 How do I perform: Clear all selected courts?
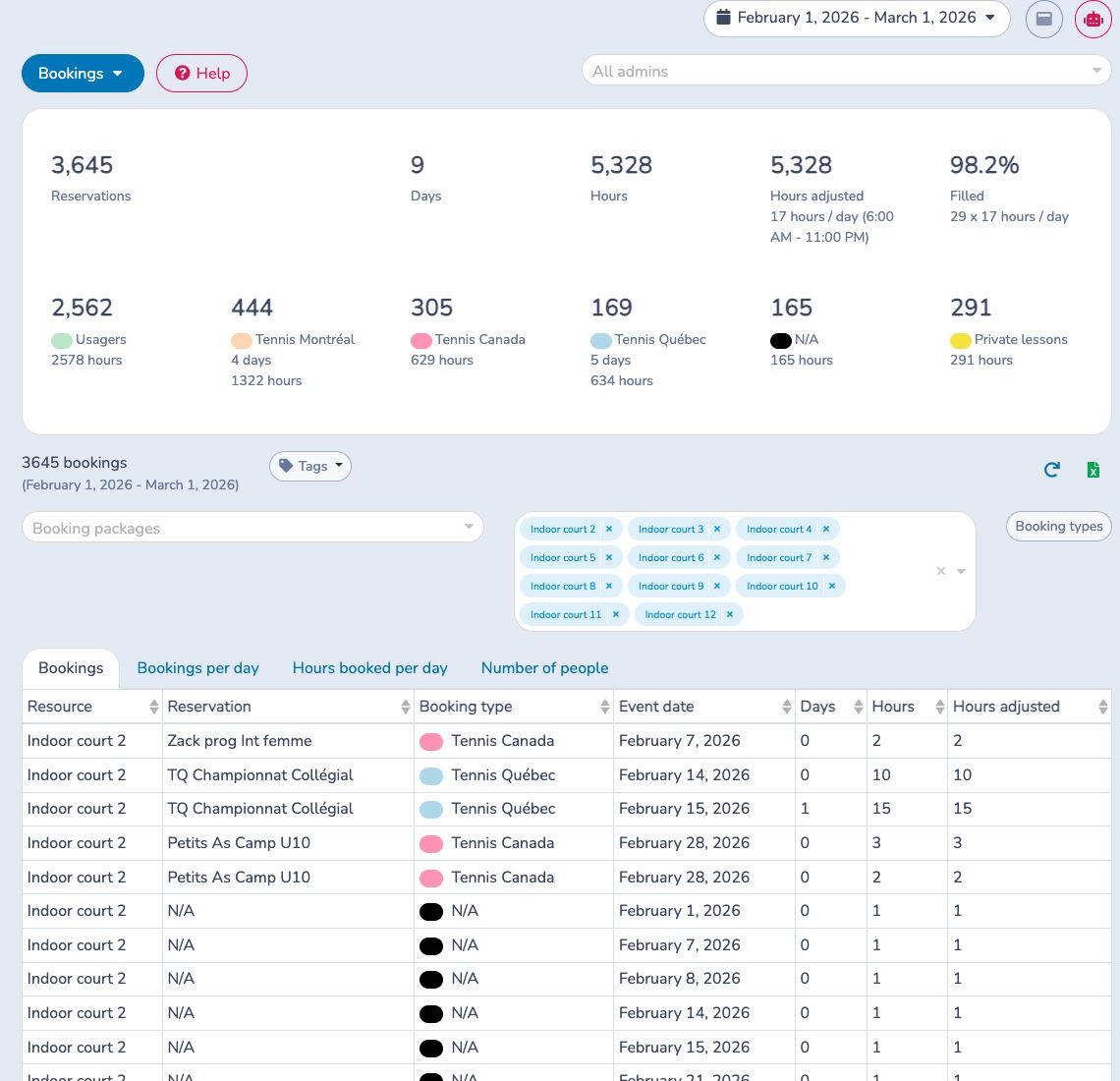tap(941, 571)
